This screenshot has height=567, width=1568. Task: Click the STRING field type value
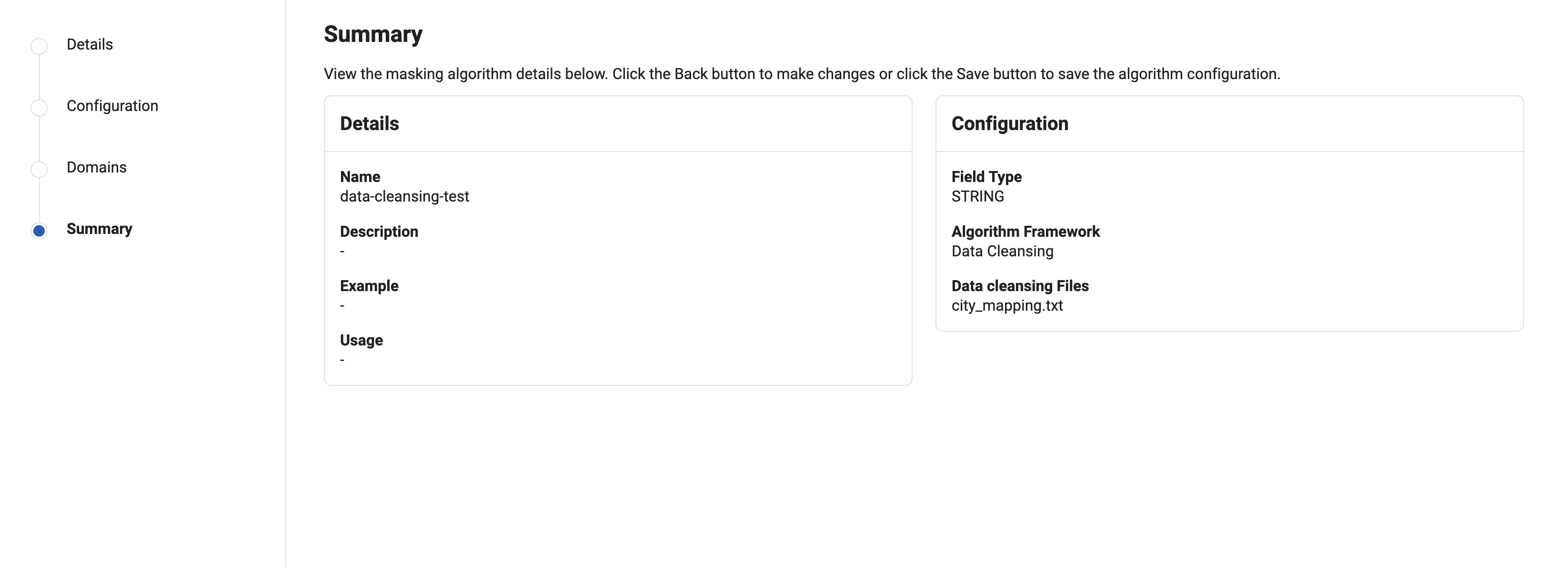click(977, 197)
